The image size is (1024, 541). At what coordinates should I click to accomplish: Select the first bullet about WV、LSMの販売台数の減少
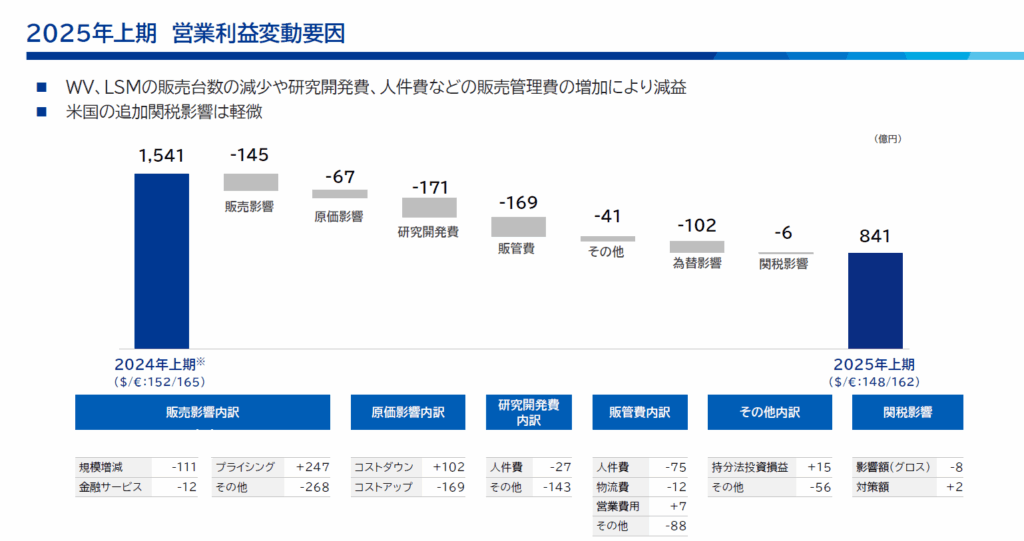coord(376,87)
